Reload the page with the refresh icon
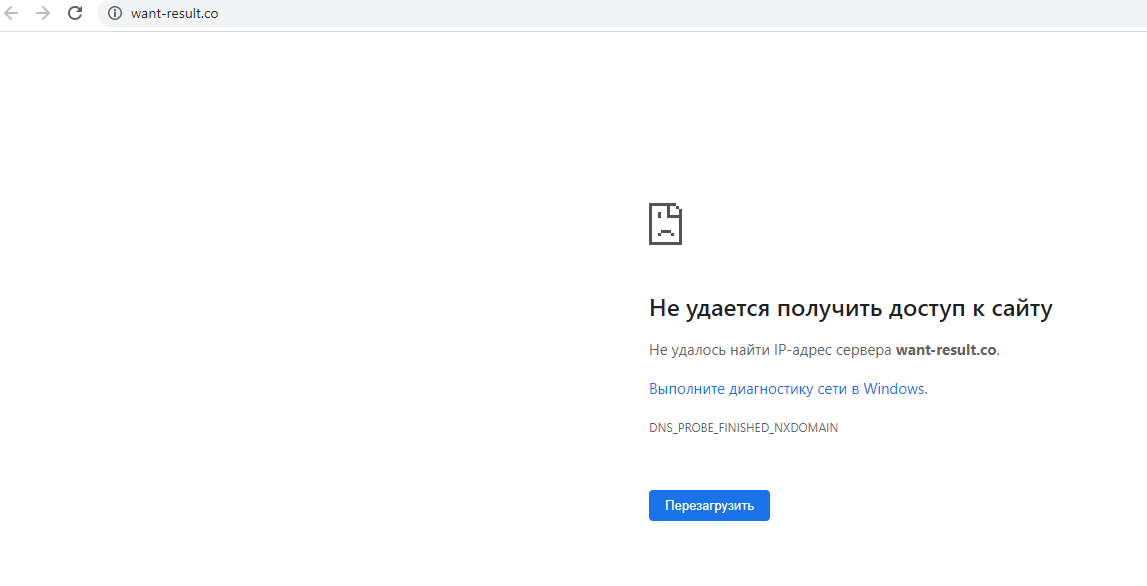1147x586 pixels. coord(75,13)
